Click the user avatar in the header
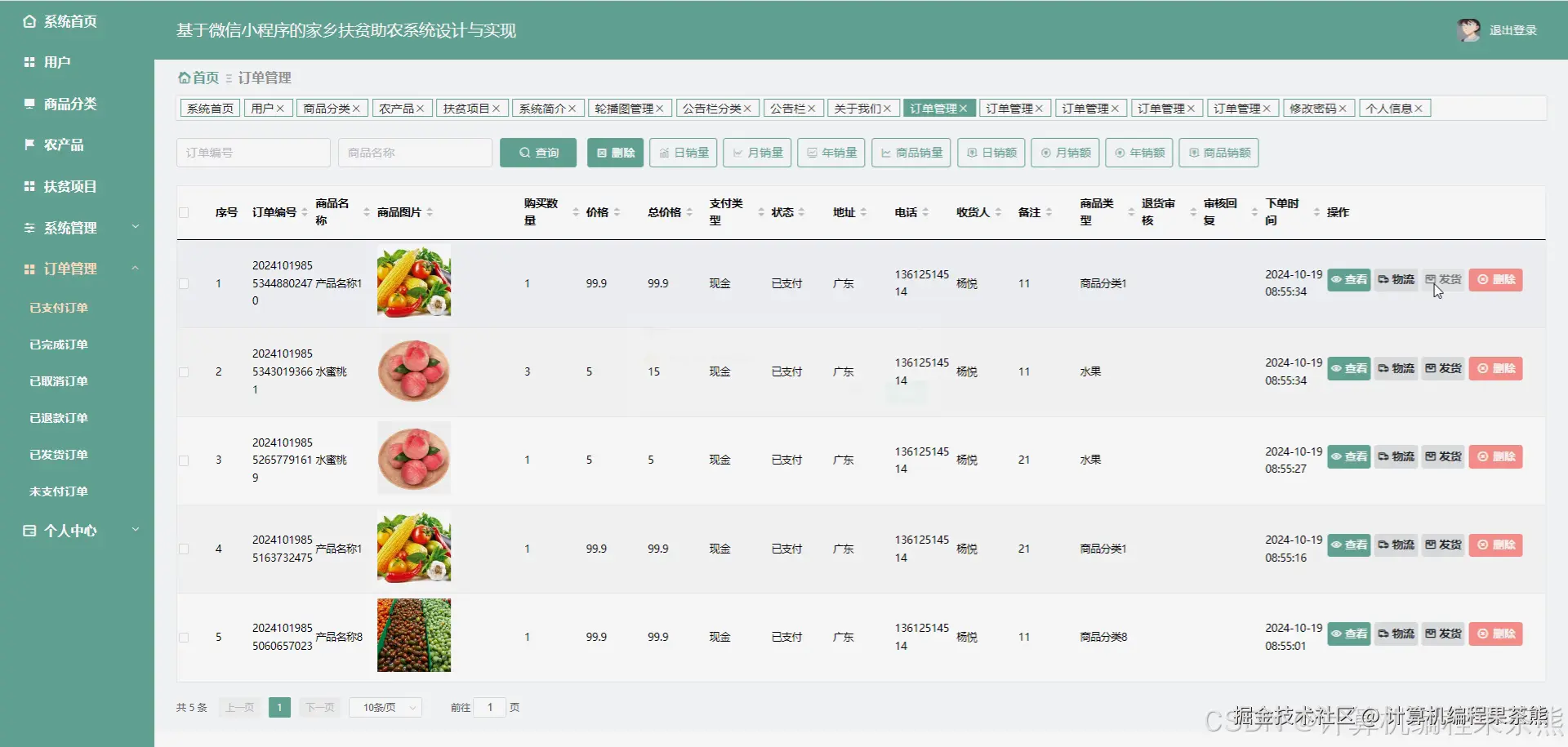The height and width of the screenshot is (747, 1568). 1468,30
